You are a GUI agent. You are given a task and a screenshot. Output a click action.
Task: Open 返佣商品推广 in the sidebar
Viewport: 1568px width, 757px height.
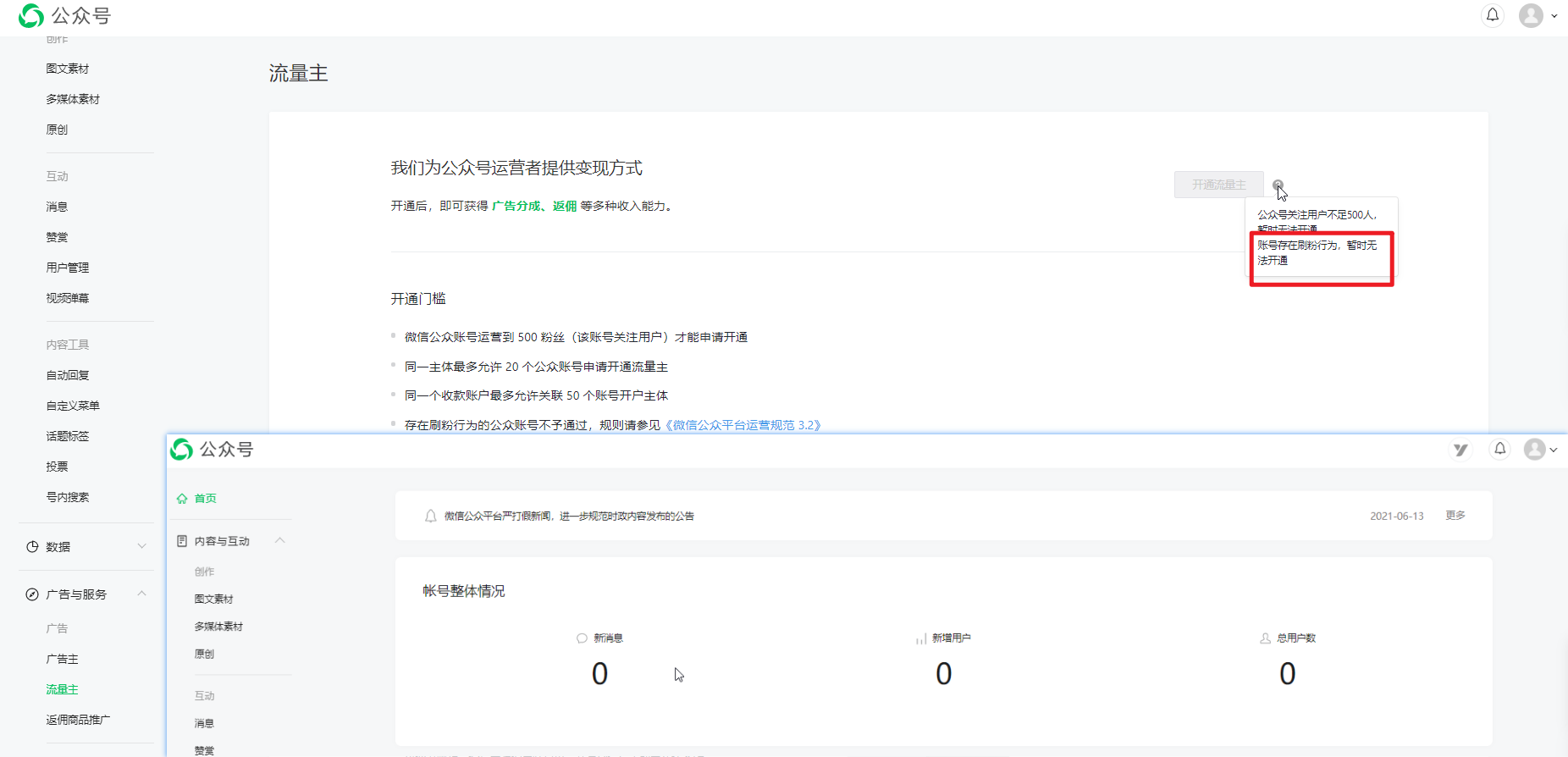(x=78, y=720)
